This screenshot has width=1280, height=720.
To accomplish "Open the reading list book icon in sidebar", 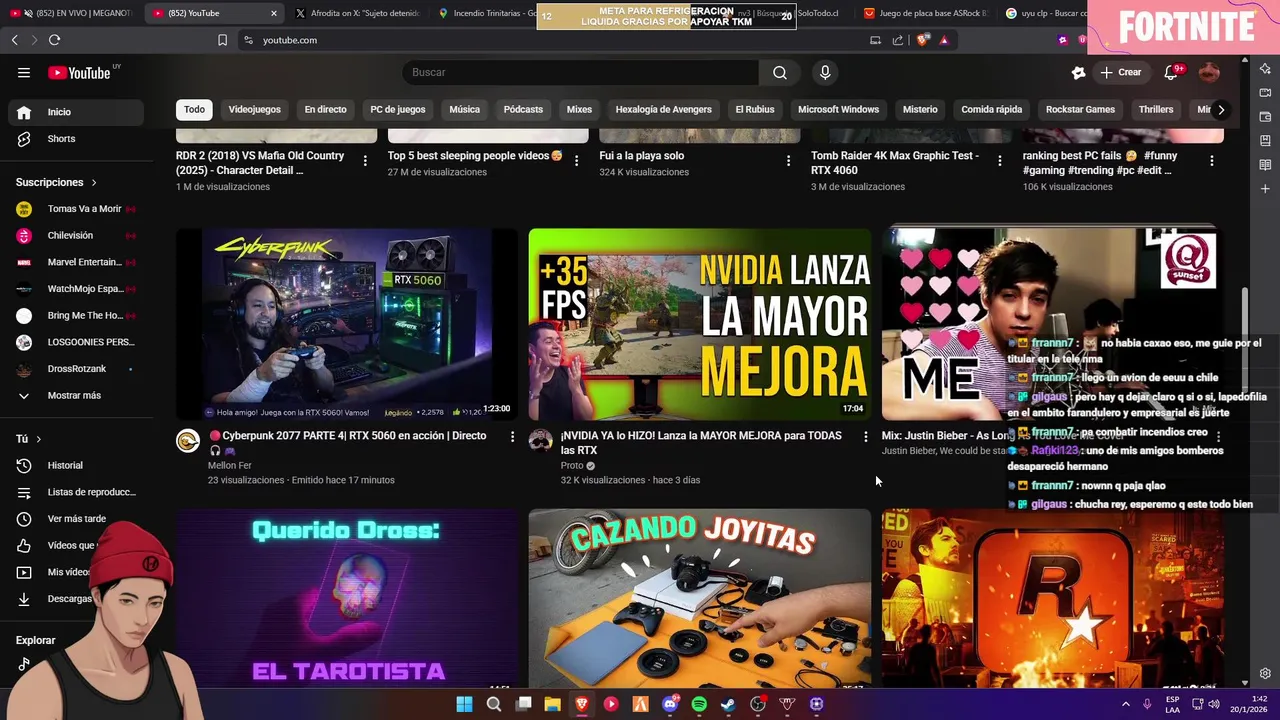I will pyautogui.click(x=1265, y=165).
